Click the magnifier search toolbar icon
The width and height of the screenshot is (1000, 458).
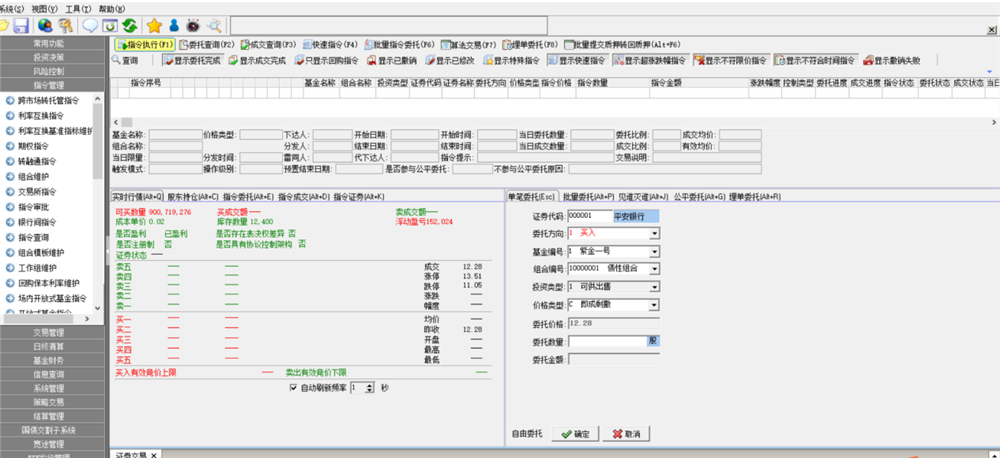[214, 26]
